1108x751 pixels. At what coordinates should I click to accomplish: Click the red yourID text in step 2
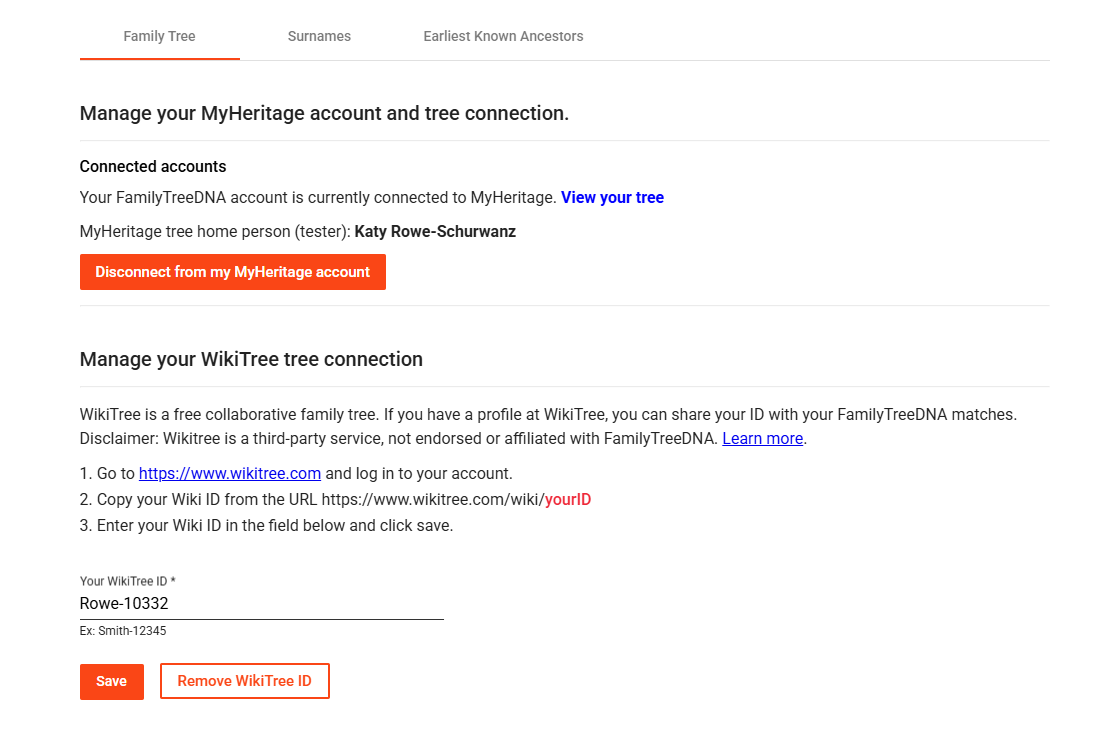click(x=568, y=499)
